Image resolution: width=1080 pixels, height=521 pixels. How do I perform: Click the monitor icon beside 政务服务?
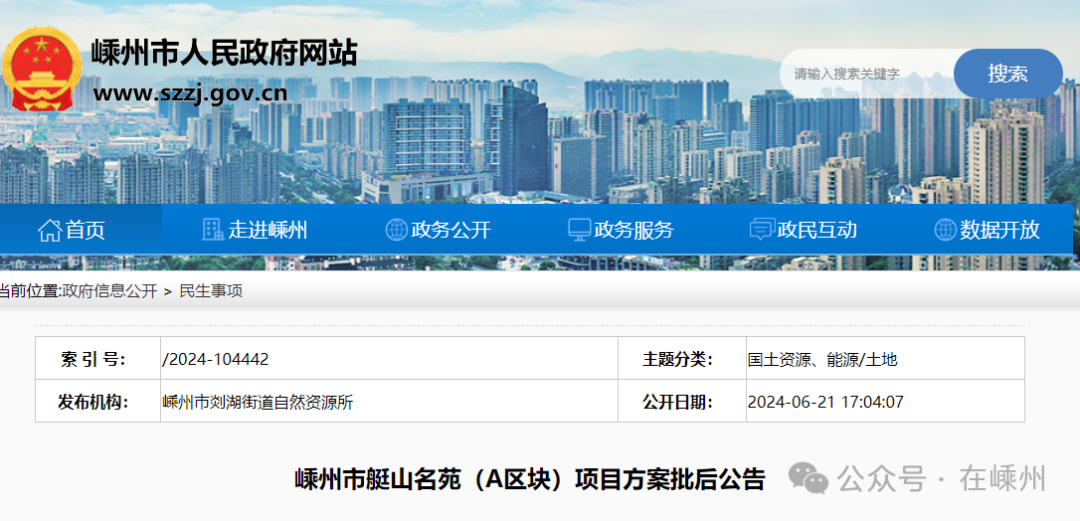(x=579, y=230)
